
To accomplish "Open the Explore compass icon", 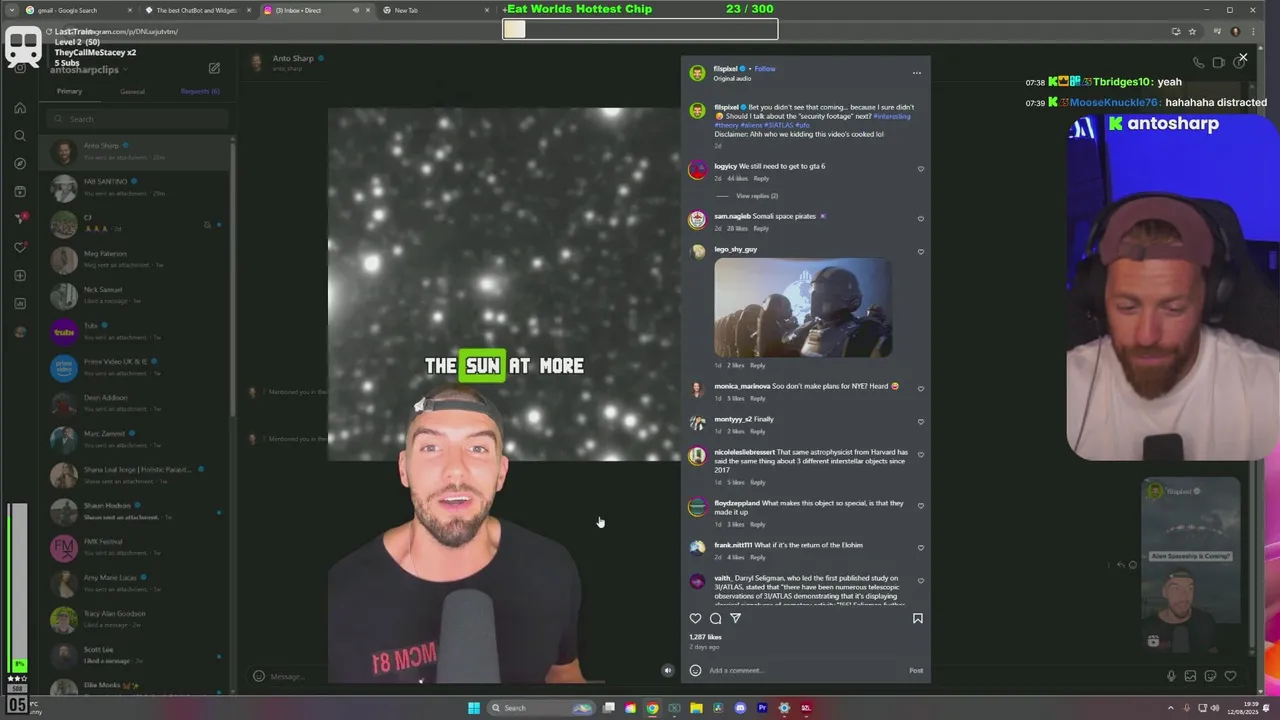I will click(x=20, y=163).
